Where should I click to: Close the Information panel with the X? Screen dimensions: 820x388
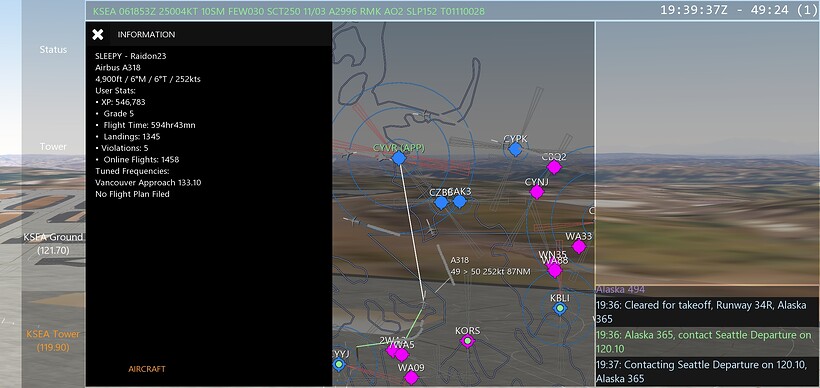(x=98, y=35)
